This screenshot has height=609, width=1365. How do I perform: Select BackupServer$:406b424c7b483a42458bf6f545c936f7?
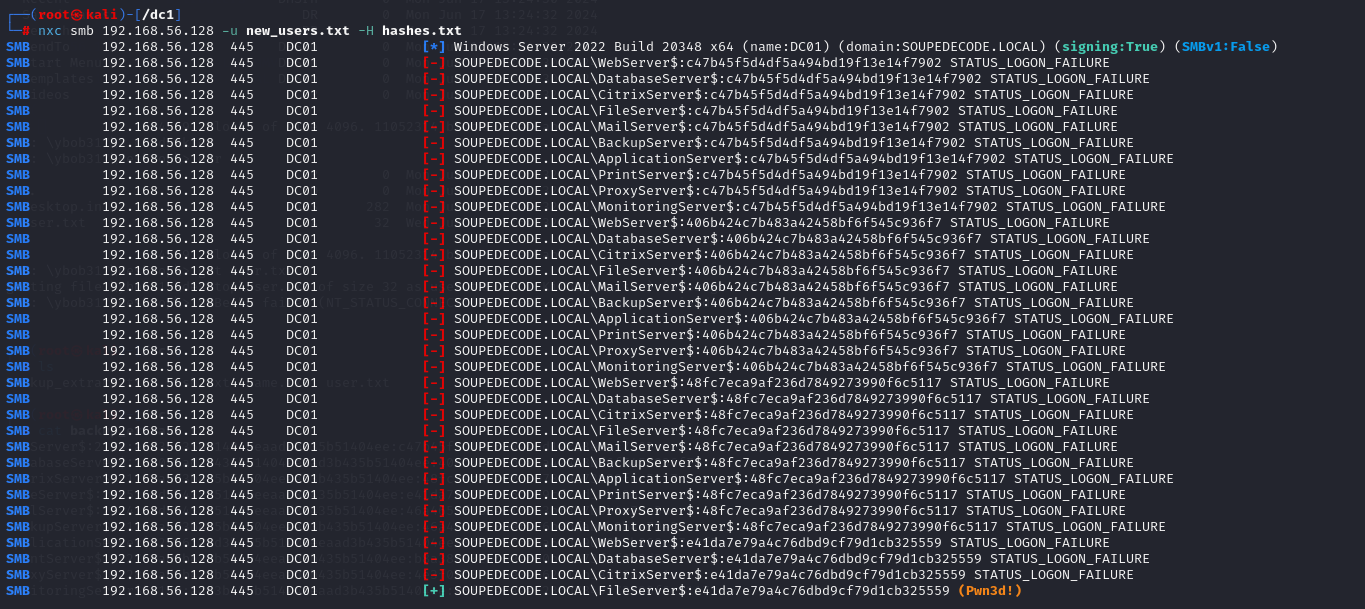click(x=782, y=303)
